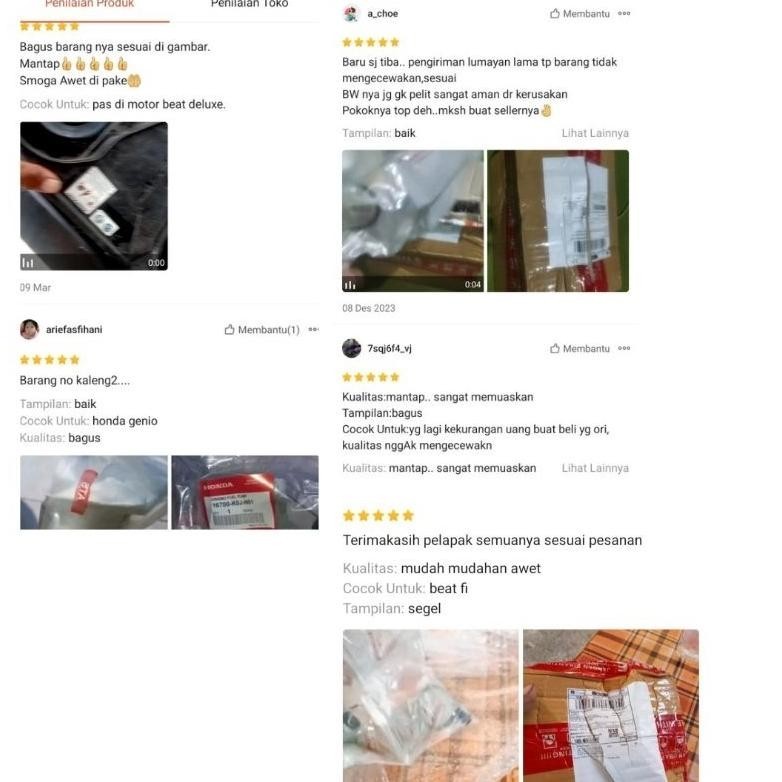Click the Membantu thumbs-up for 7sqj6f4_vj

tap(580, 349)
